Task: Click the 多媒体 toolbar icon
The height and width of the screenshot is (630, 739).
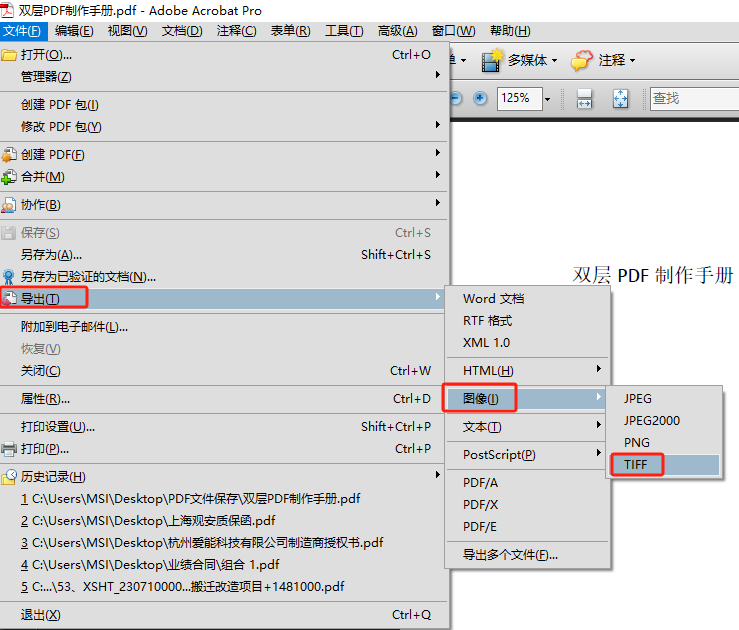Action: coord(492,60)
